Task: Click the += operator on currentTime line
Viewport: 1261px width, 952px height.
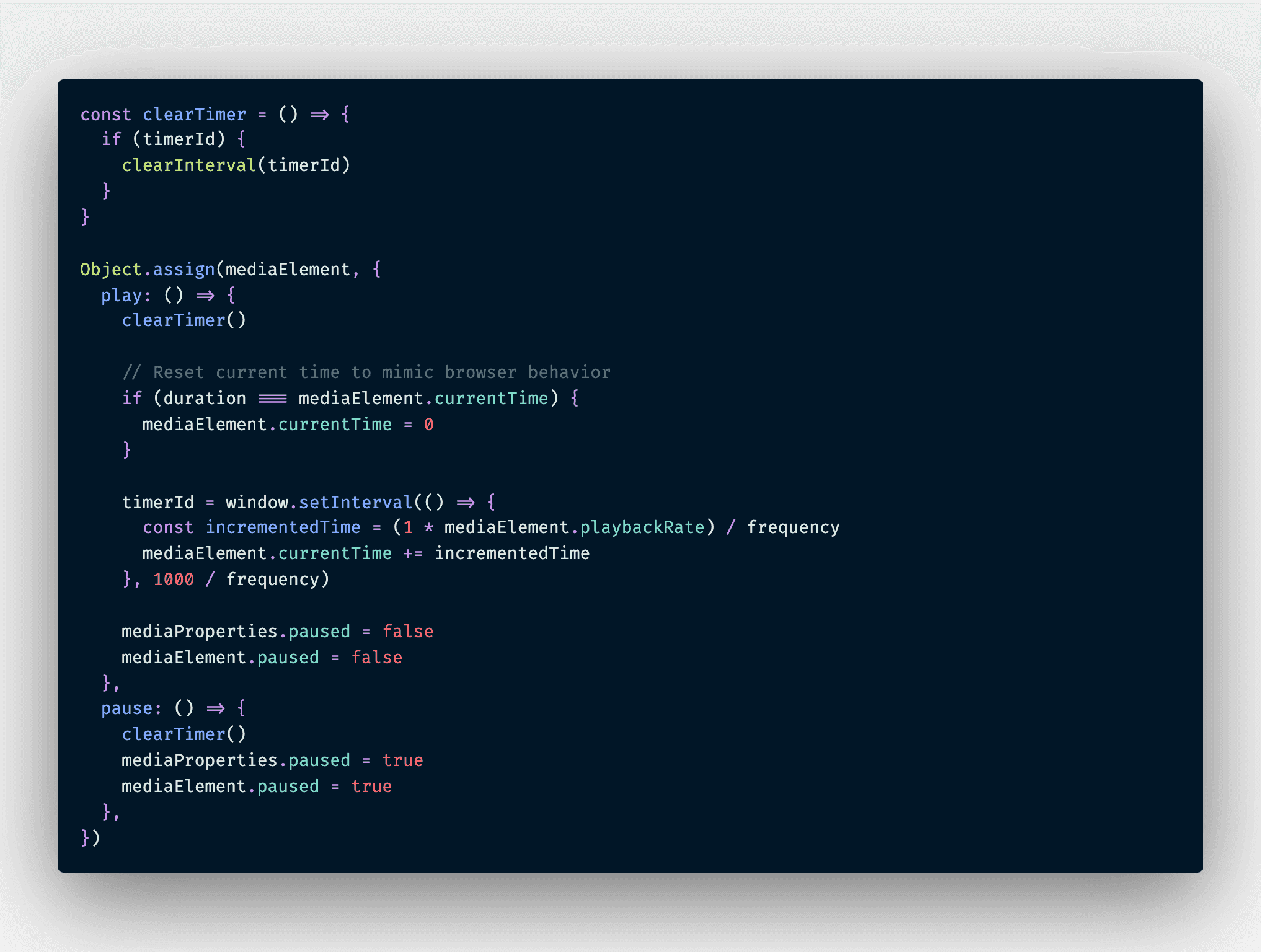Action: 413,553
